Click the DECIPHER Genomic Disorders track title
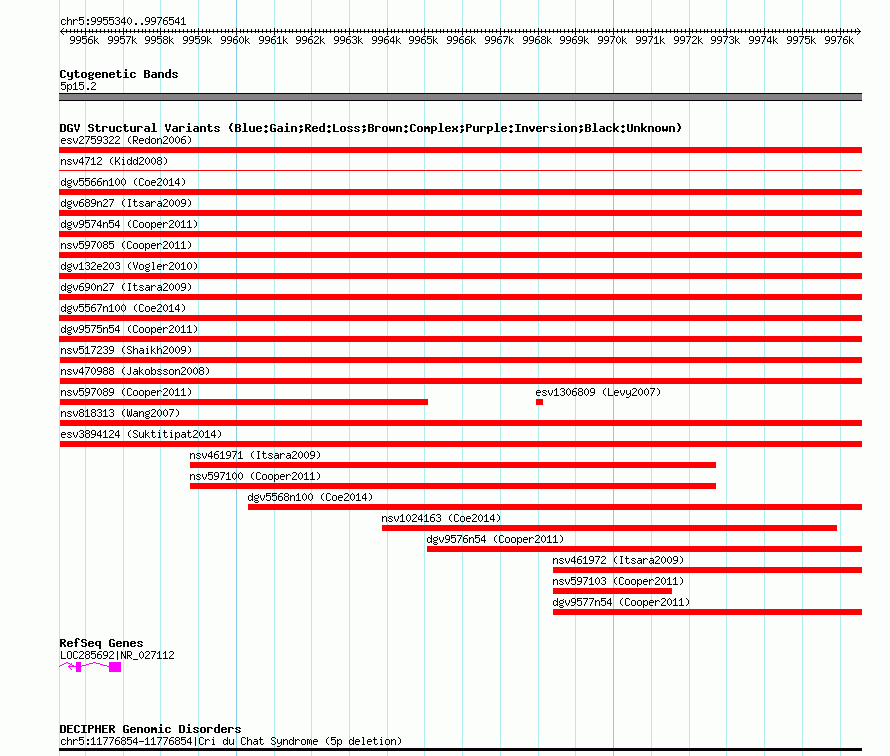Screen dimensions: 890x756 coord(150,729)
